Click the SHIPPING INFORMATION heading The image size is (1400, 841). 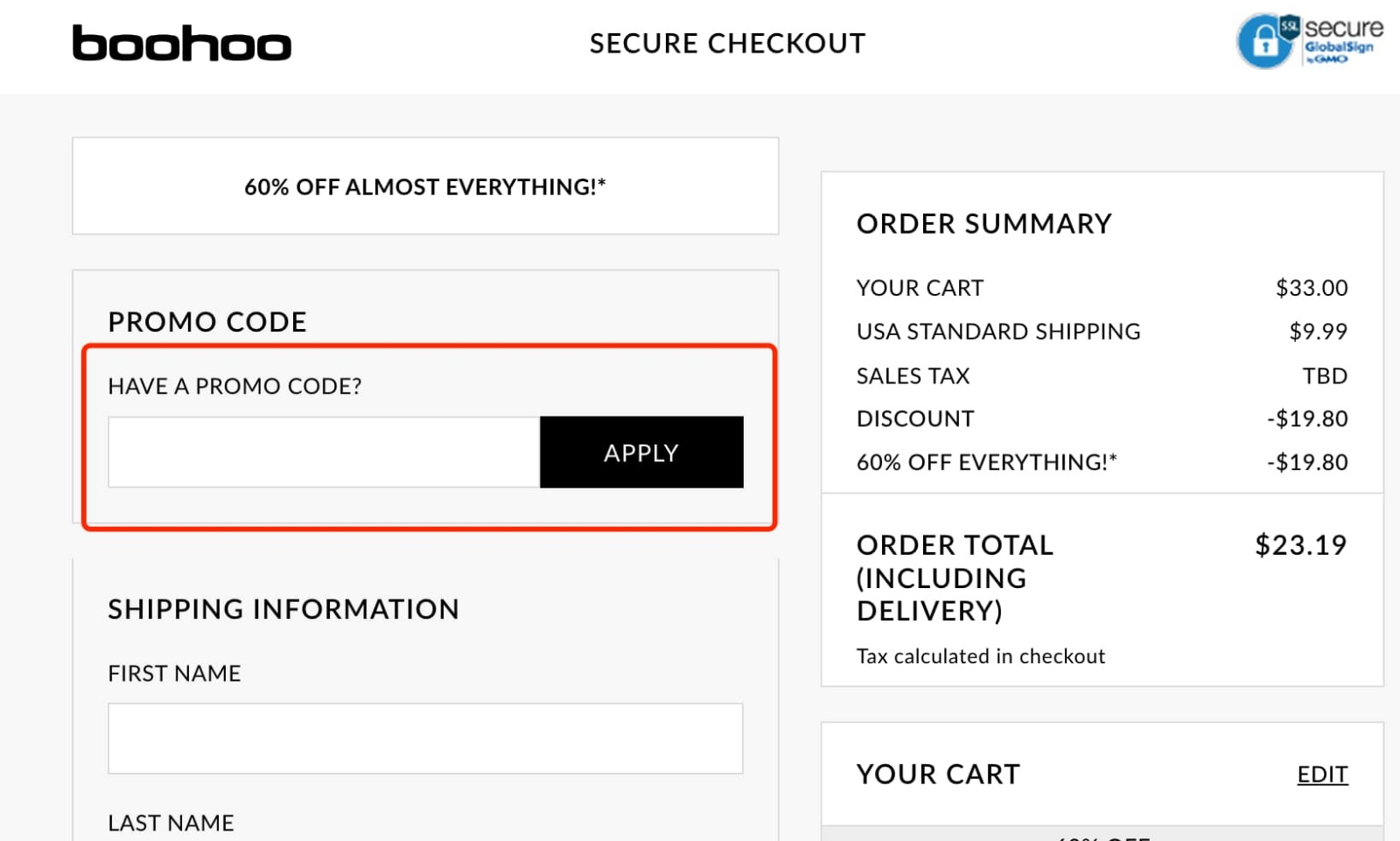coord(283,609)
